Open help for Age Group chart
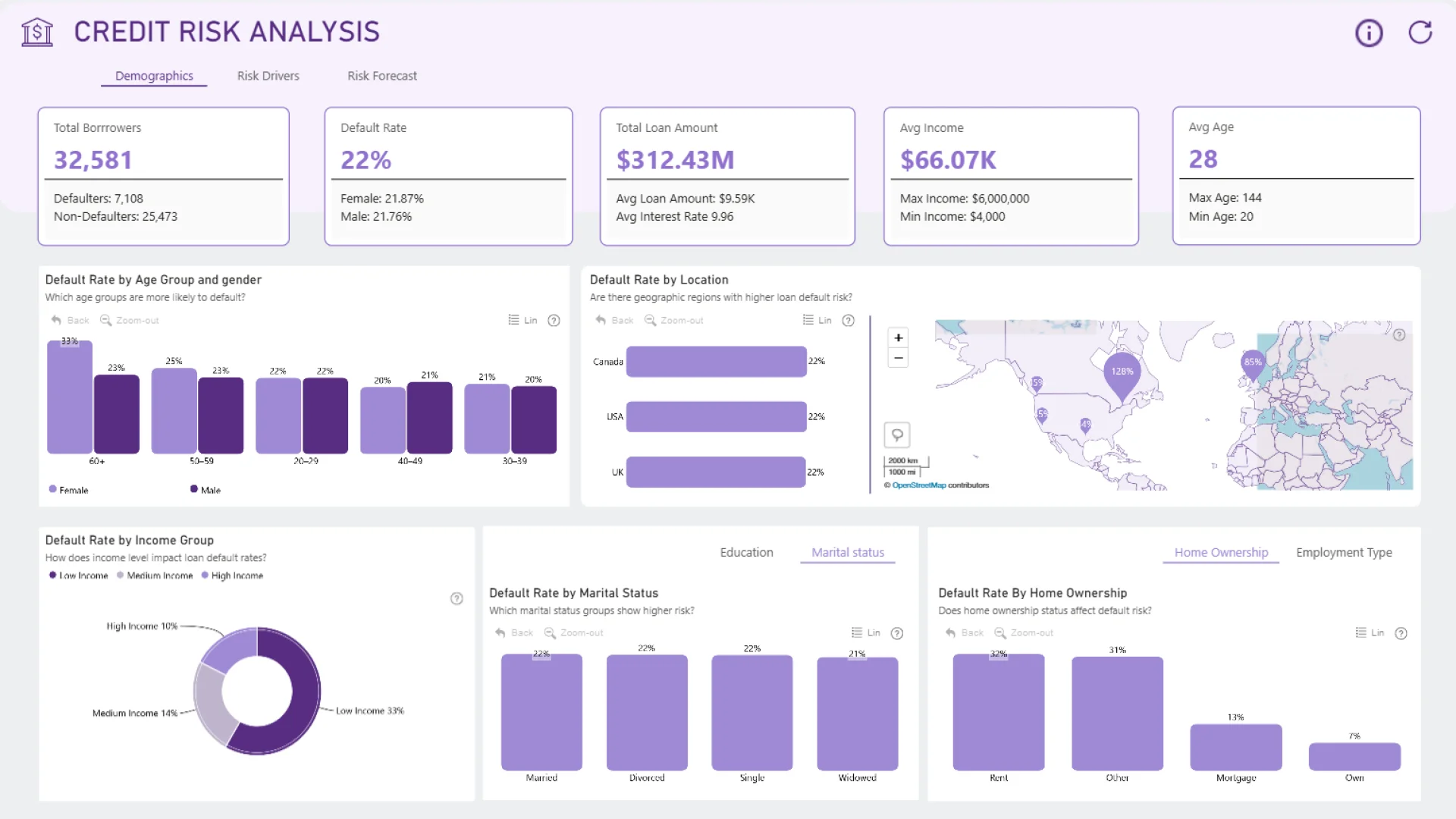Screen dimensions: 1456x819 pos(554,321)
